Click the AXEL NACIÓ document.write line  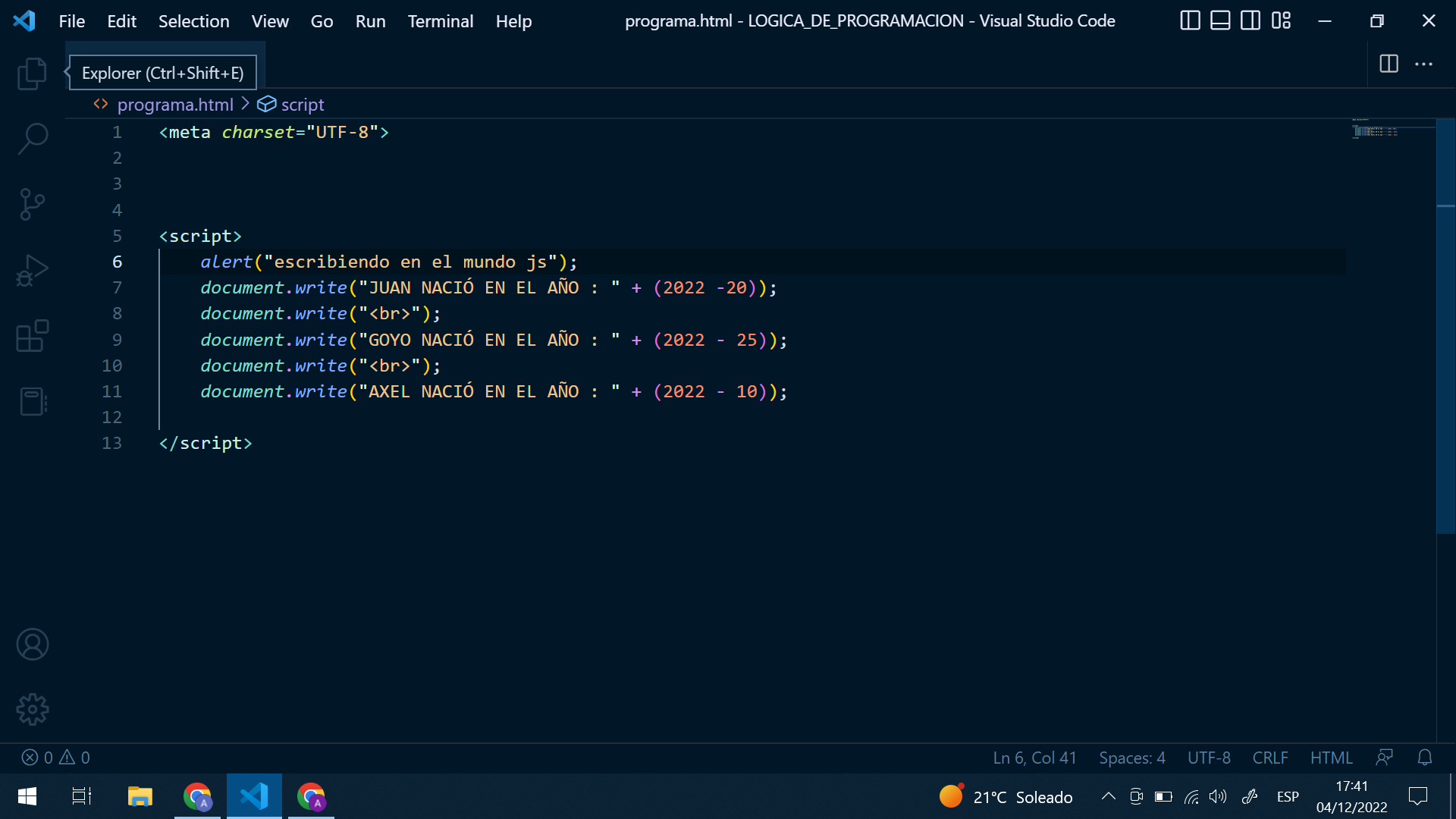494,391
